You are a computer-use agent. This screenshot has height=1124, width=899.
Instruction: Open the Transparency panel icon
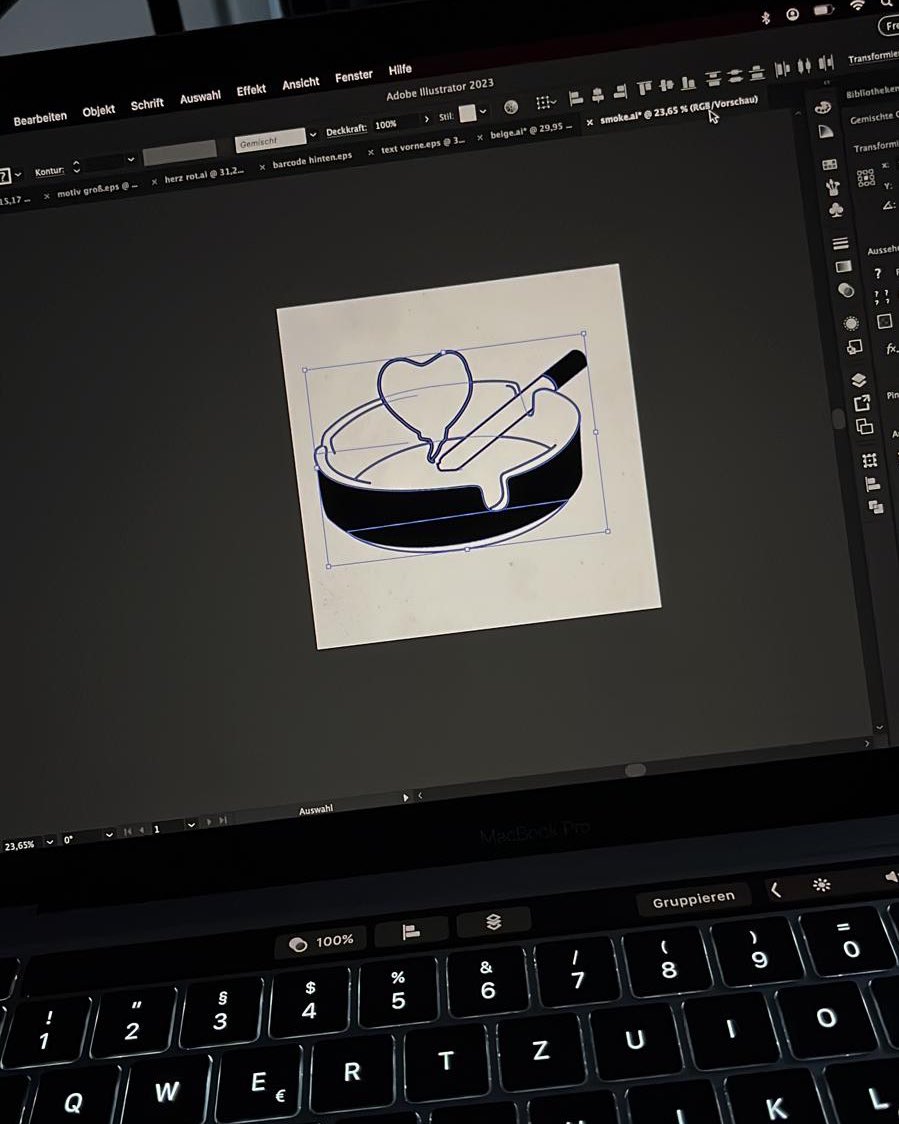[x=846, y=290]
